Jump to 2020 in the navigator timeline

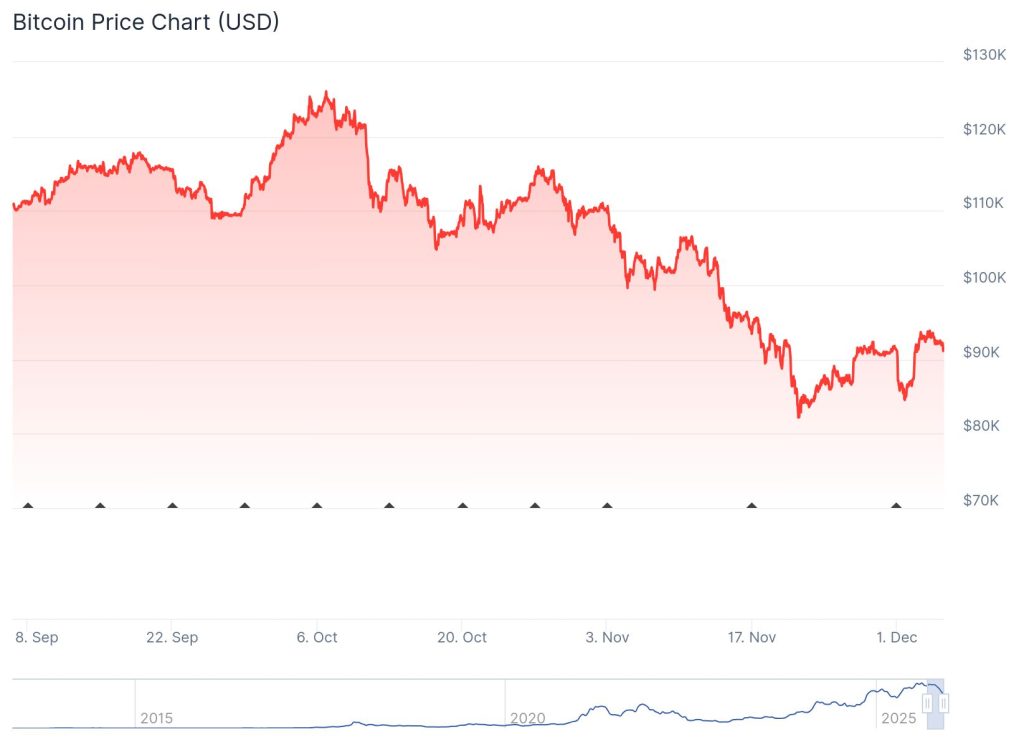527,718
